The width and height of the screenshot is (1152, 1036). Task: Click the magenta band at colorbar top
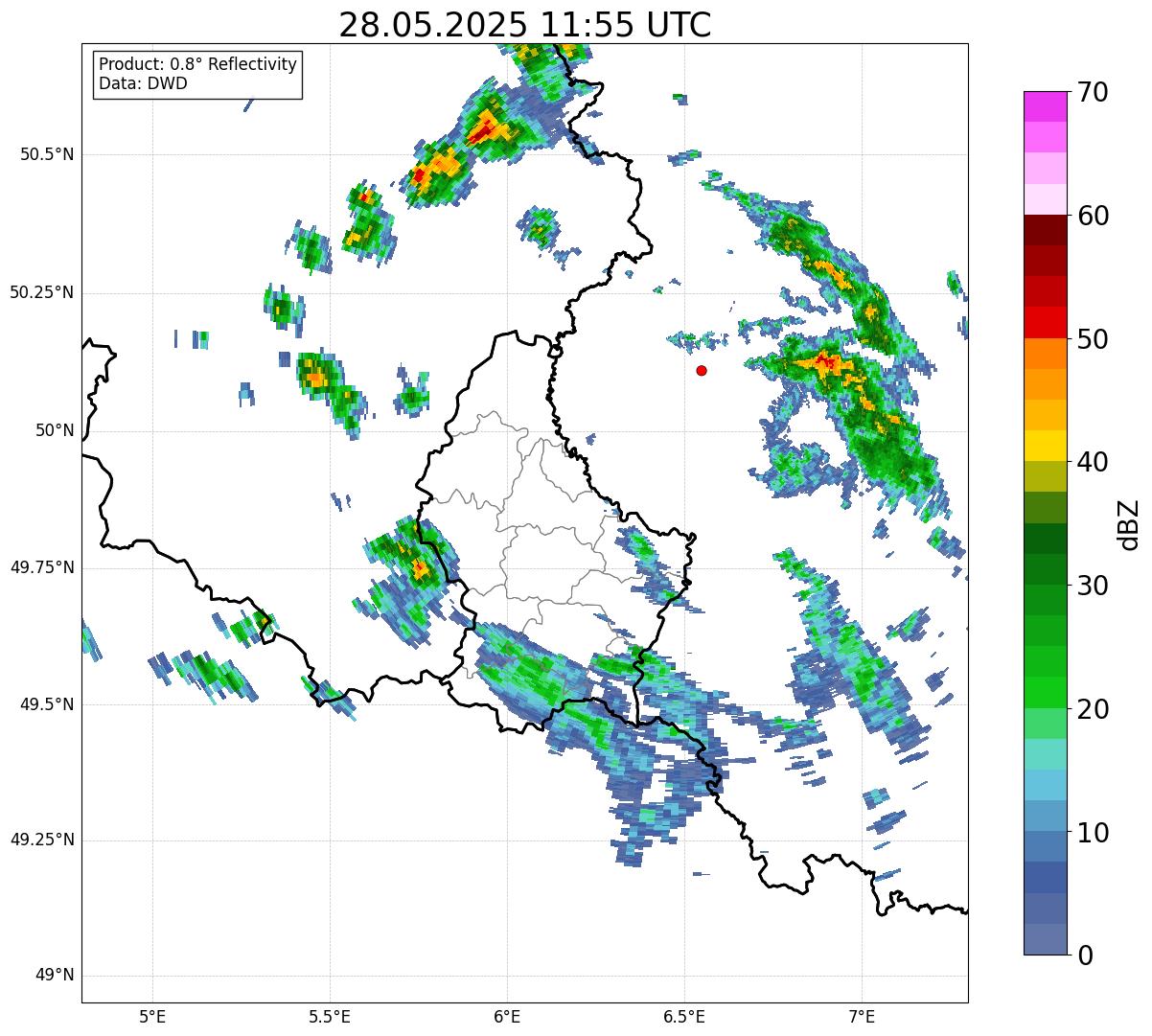(1045, 106)
